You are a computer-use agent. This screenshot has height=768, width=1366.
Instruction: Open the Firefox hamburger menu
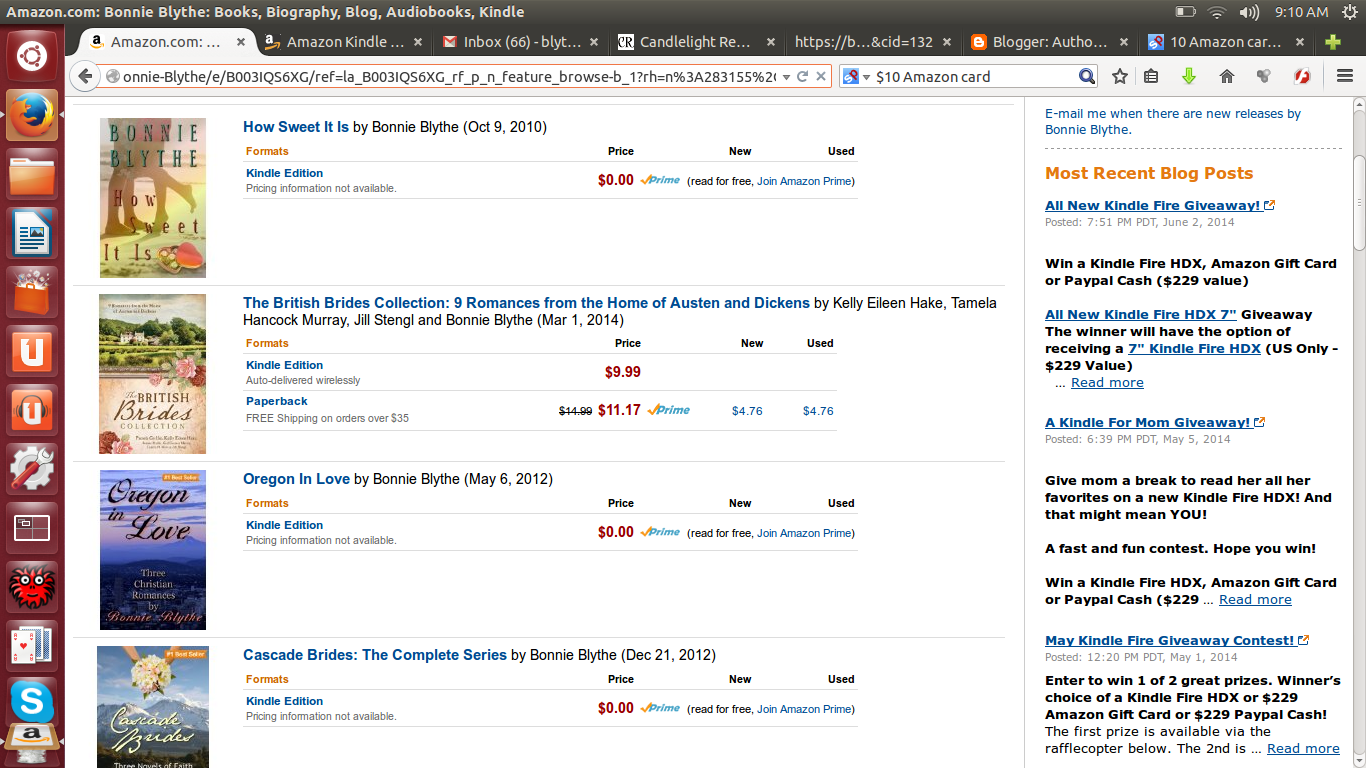tap(1345, 77)
